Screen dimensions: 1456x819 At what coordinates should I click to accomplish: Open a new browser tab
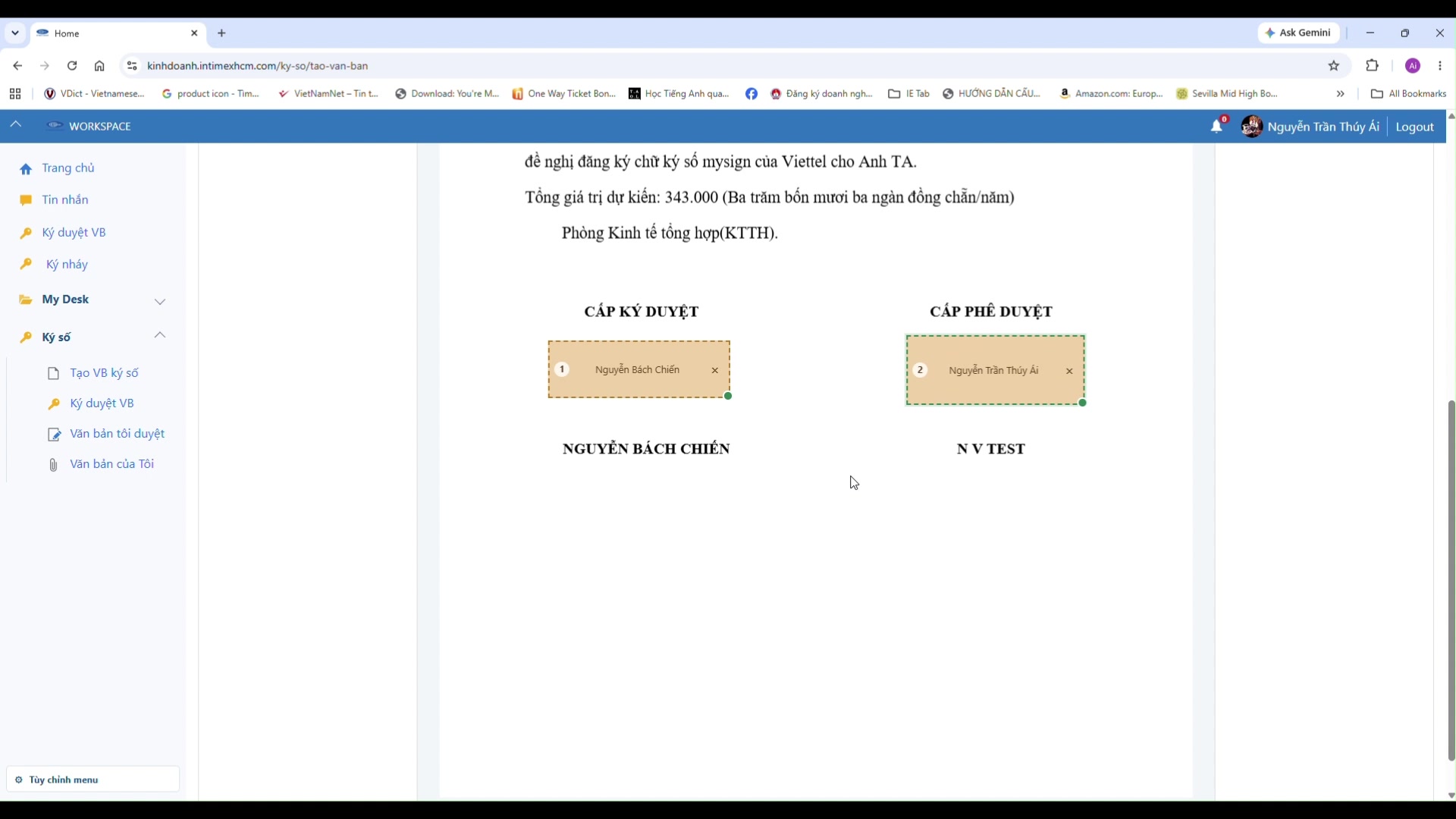221,33
